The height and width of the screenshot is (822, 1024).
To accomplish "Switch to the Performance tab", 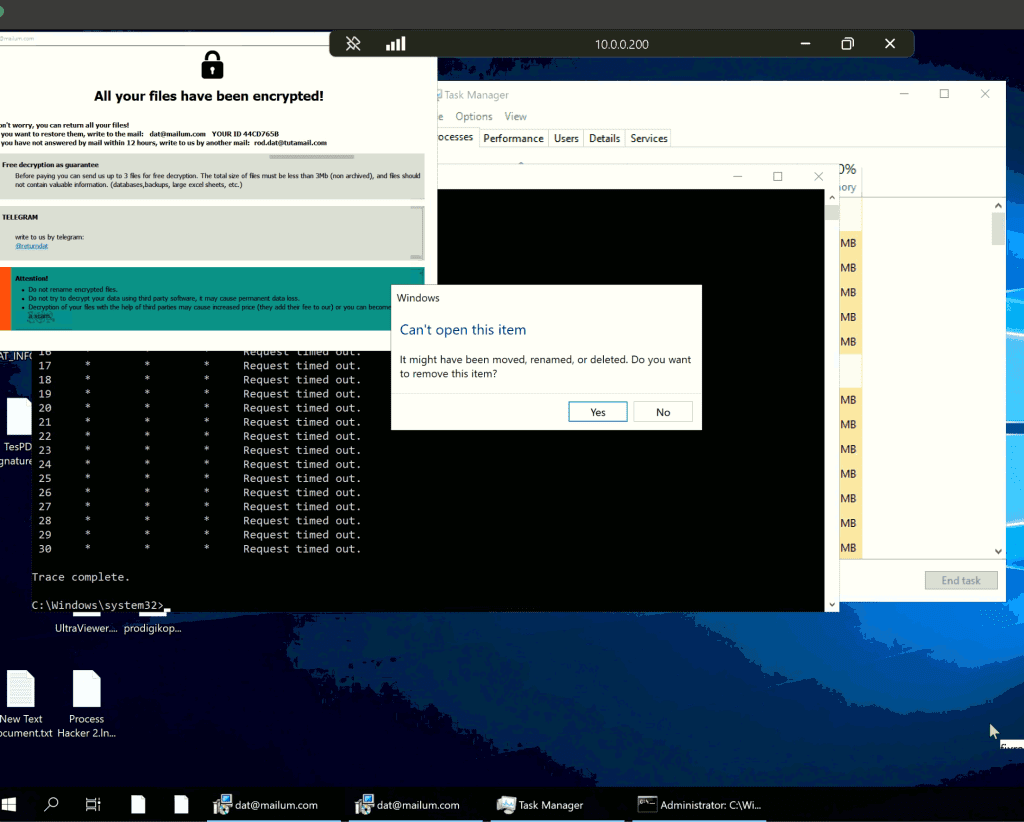I will [513, 138].
